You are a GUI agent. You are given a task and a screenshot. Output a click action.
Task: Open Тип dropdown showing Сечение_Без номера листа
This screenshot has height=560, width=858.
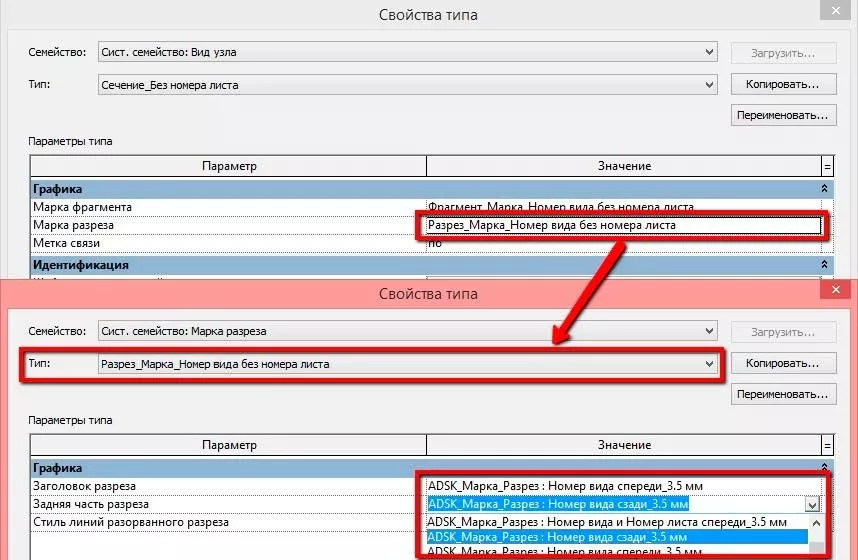408,85
